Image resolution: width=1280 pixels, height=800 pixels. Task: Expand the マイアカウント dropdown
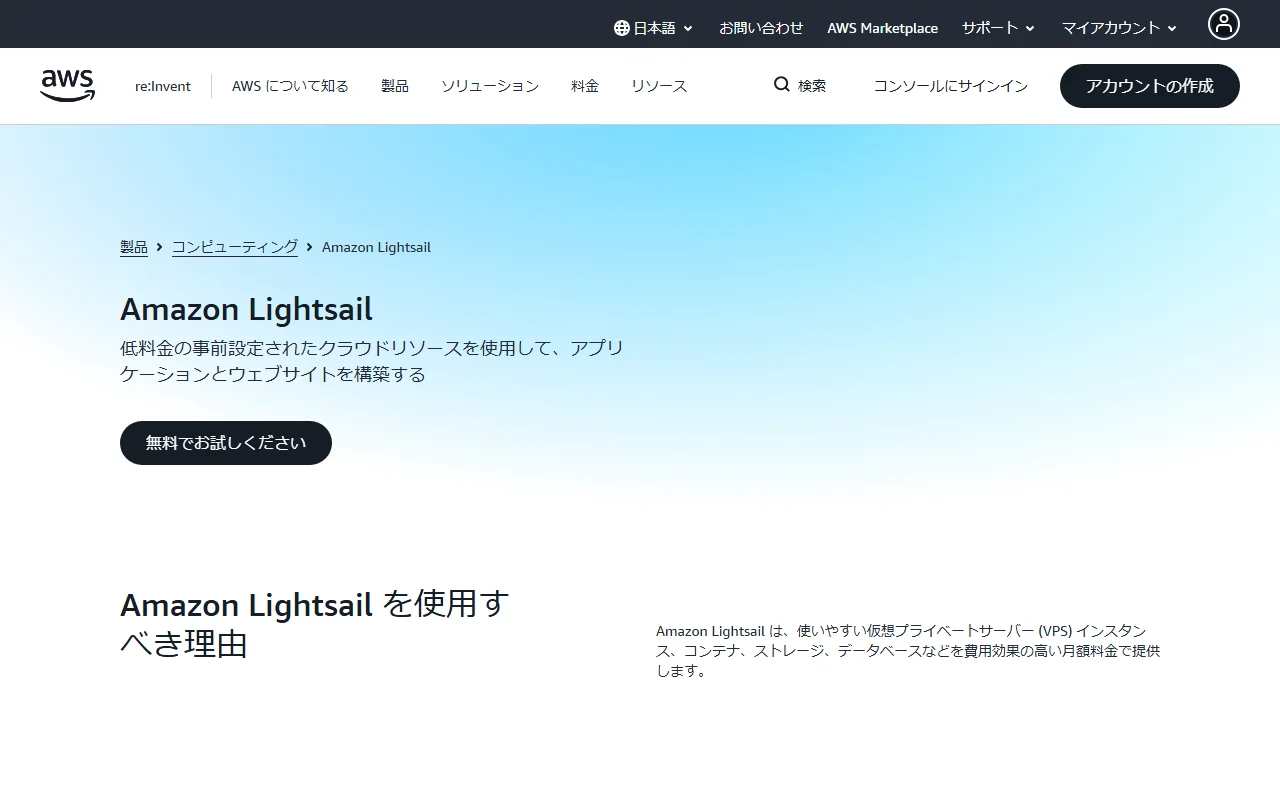[1119, 28]
